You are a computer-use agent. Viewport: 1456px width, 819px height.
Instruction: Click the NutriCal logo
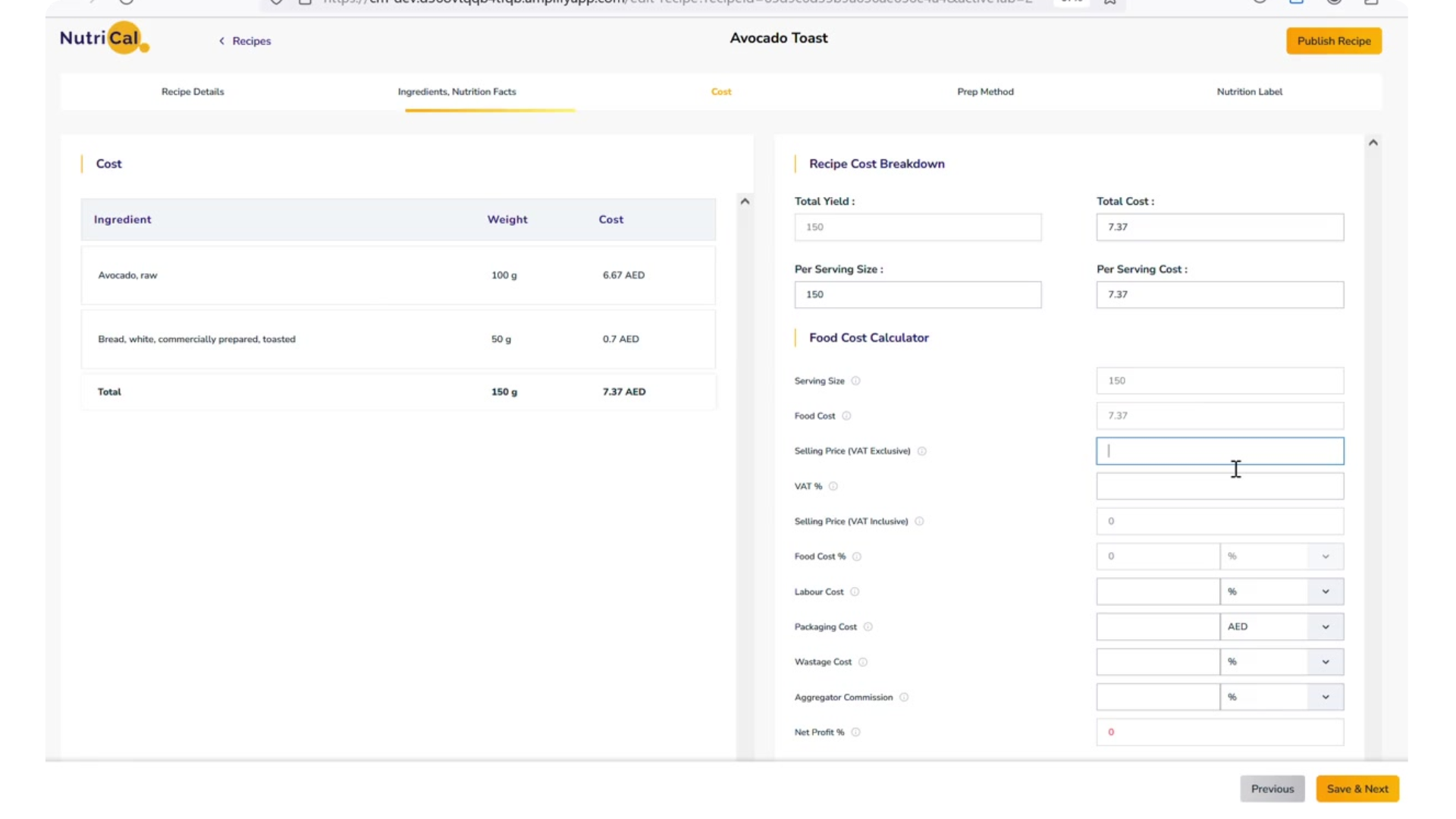click(104, 38)
